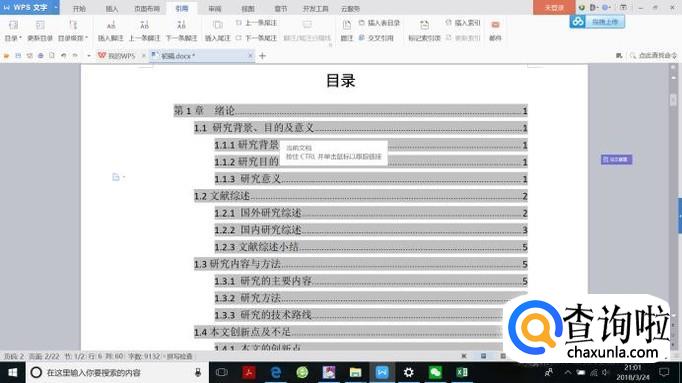Viewport: 682px width, 383px height.
Task: Click the 更新目录 (update TOC) icon
Action: pos(40,26)
